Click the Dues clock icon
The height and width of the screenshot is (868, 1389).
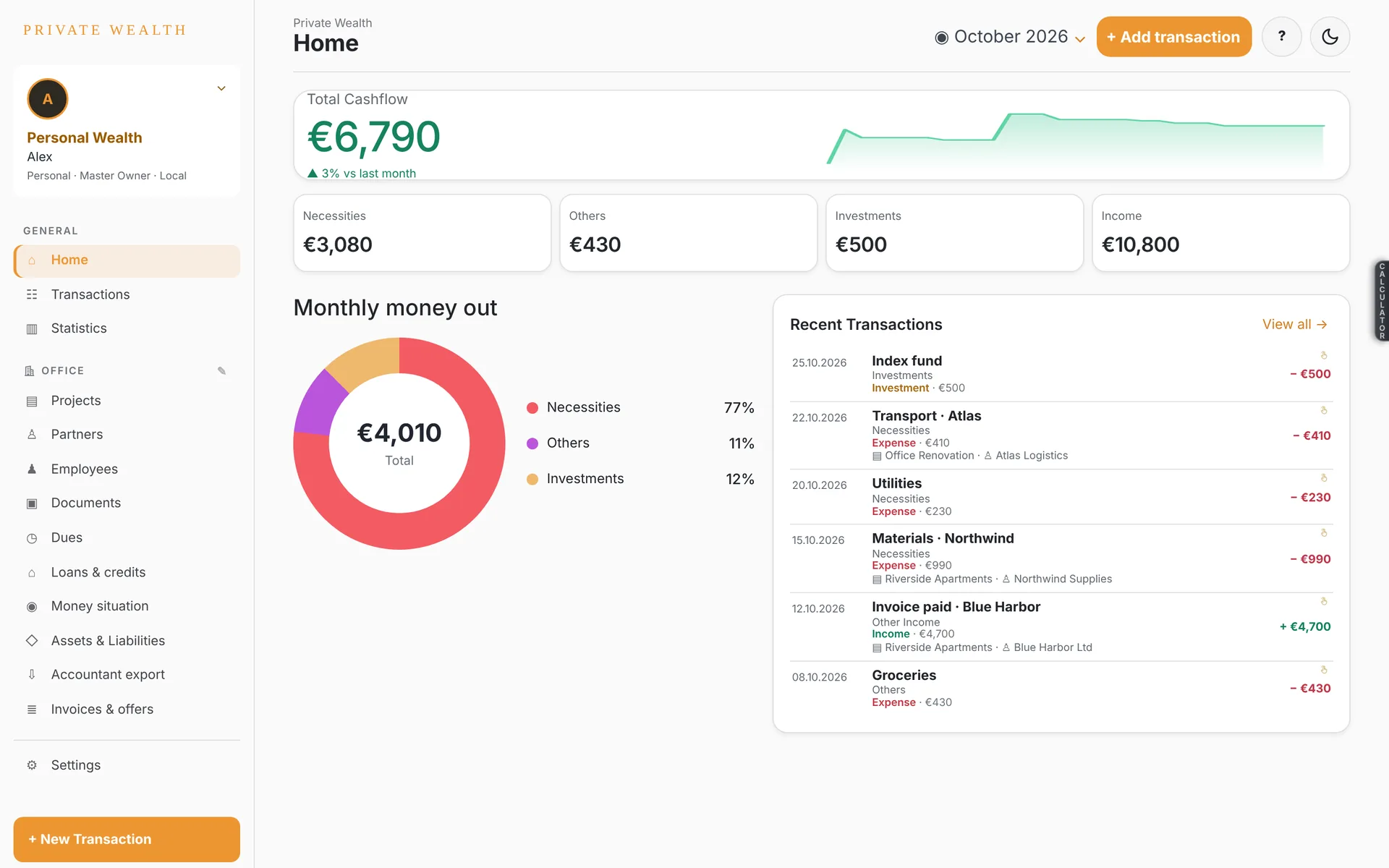coord(32,538)
